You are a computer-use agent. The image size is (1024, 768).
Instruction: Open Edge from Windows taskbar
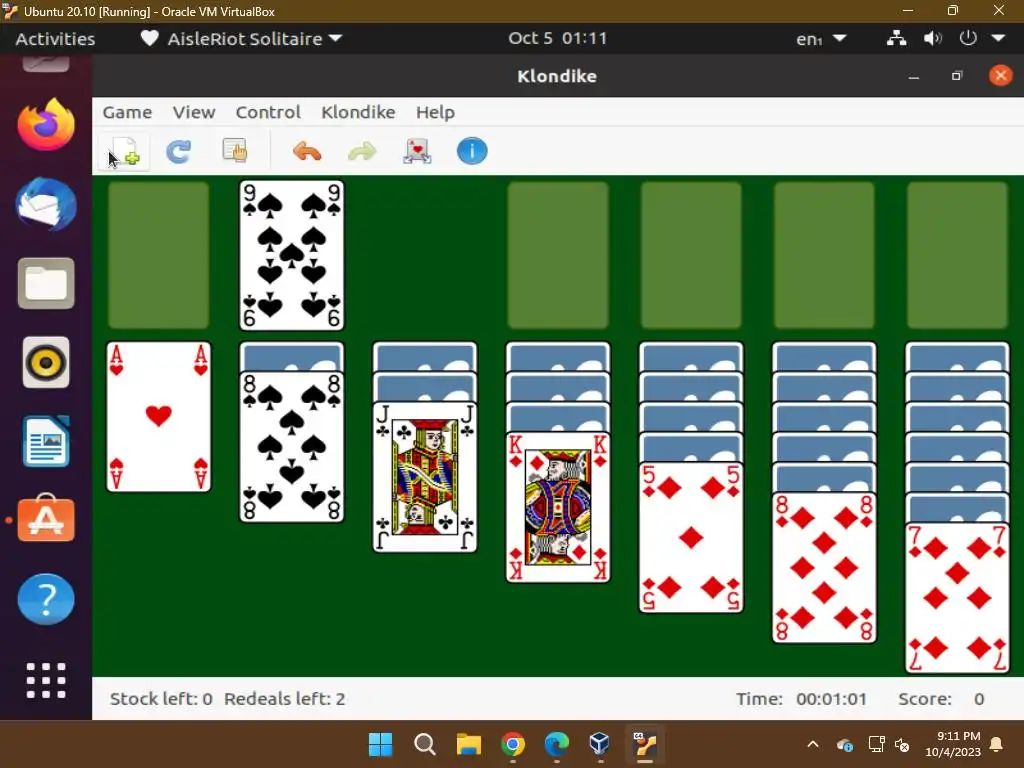coord(556,744)
